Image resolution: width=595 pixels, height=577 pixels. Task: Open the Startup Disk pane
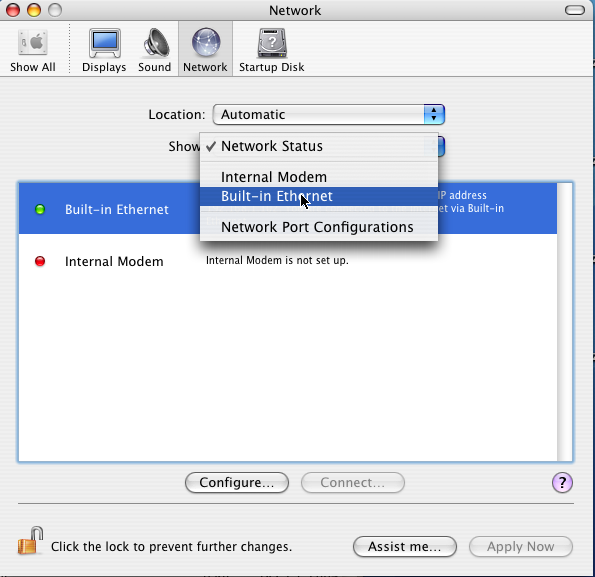point(272,50)
